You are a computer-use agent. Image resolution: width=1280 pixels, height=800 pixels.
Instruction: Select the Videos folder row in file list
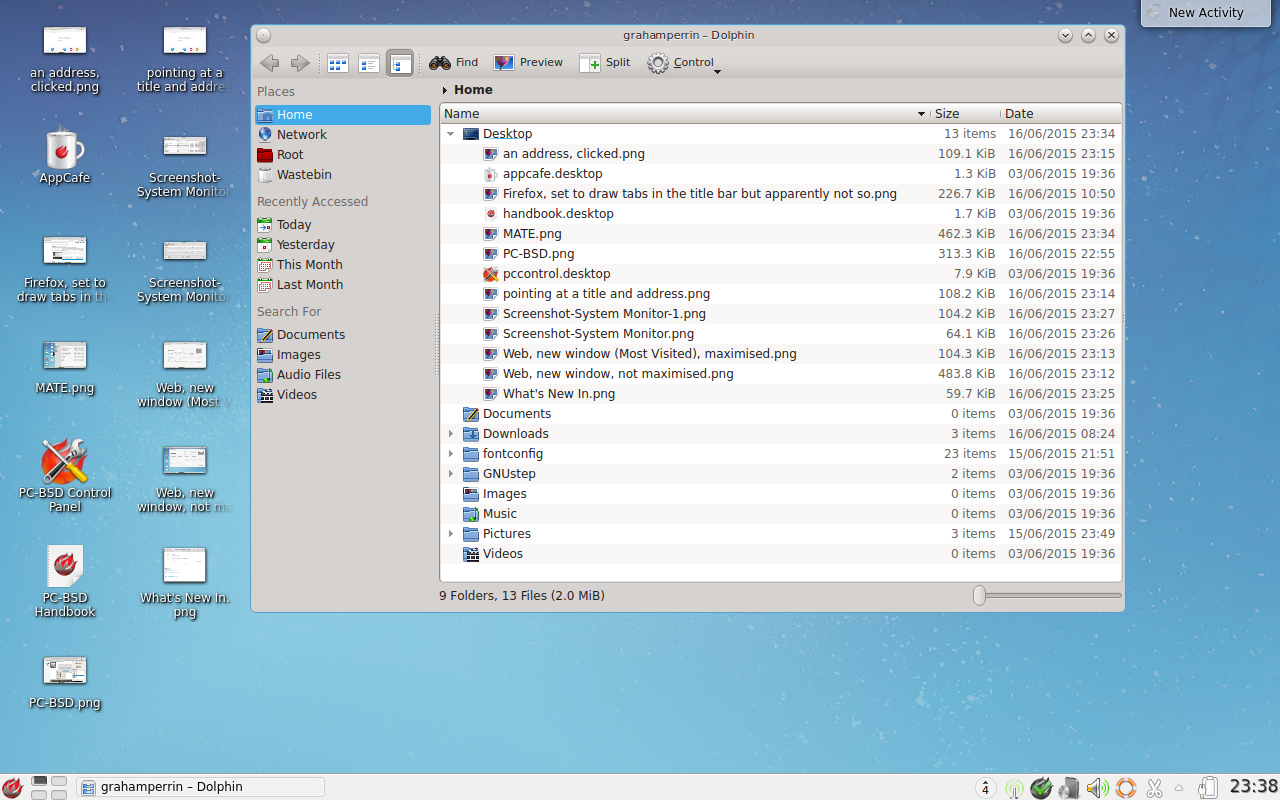tap(780, 554)
